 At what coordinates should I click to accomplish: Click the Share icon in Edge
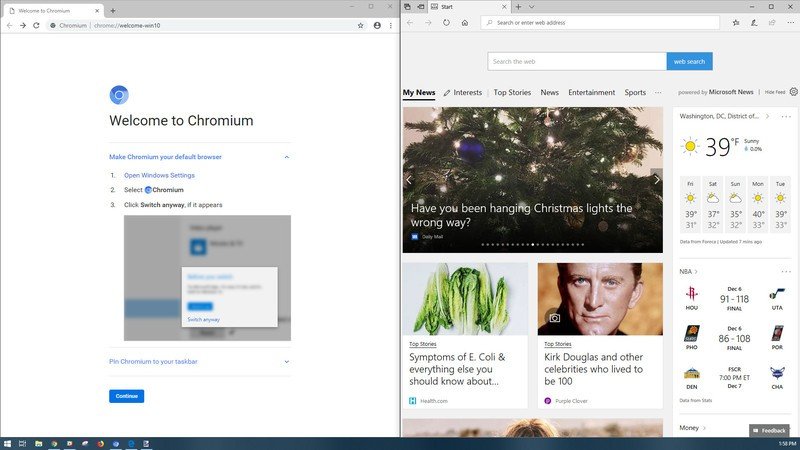tap(772, 22)
